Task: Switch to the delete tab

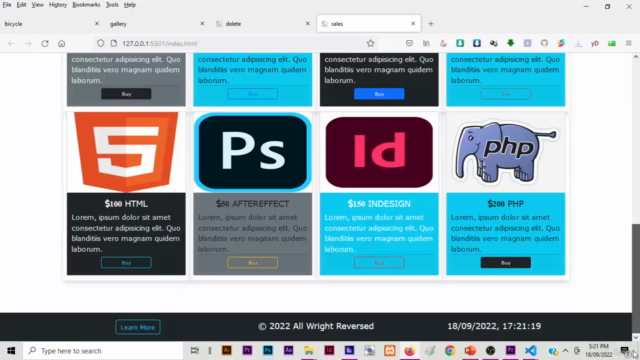Action: (x=262, y=24)
